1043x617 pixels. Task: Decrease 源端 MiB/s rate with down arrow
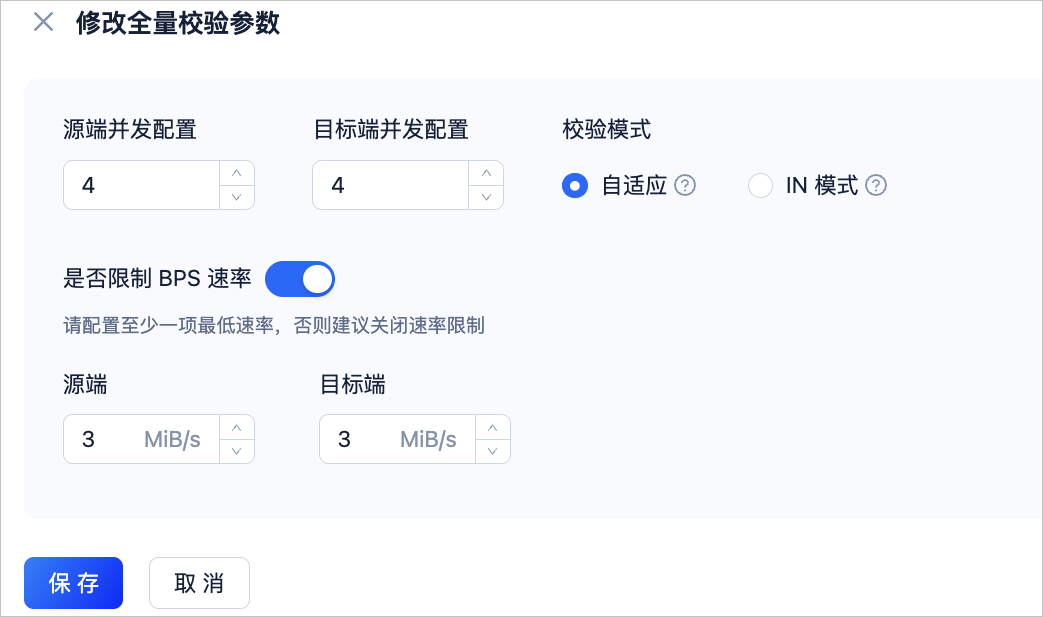[237, 451]
